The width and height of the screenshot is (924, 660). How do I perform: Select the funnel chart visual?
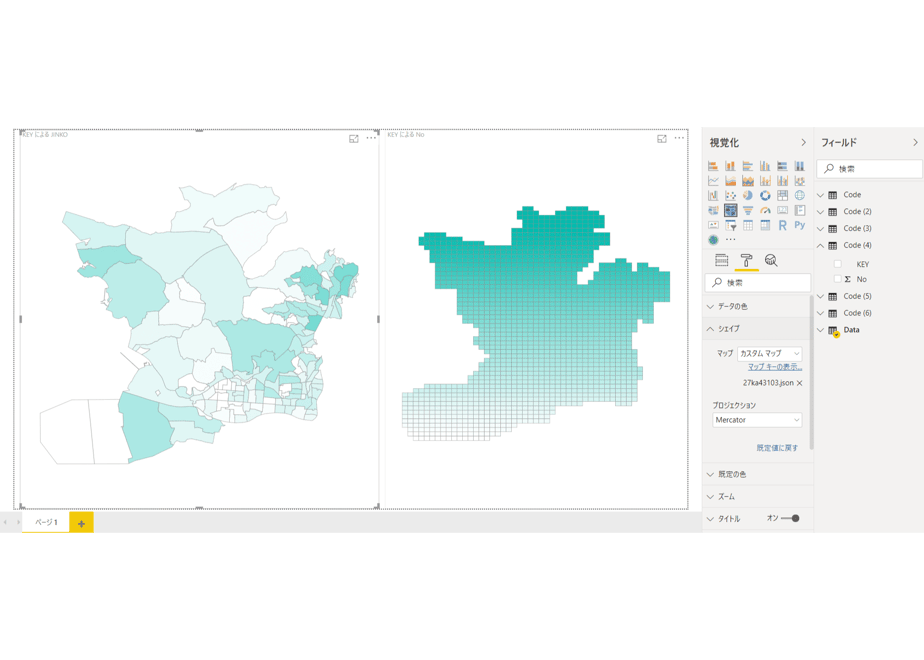click(x=748, y=210)
